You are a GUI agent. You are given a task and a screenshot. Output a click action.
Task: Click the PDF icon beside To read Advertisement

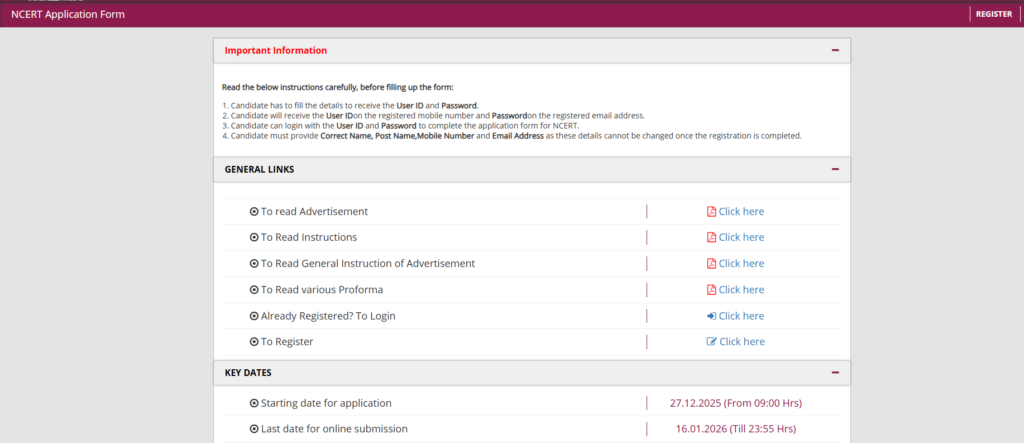pyautogui.click(x=711, y=212)
